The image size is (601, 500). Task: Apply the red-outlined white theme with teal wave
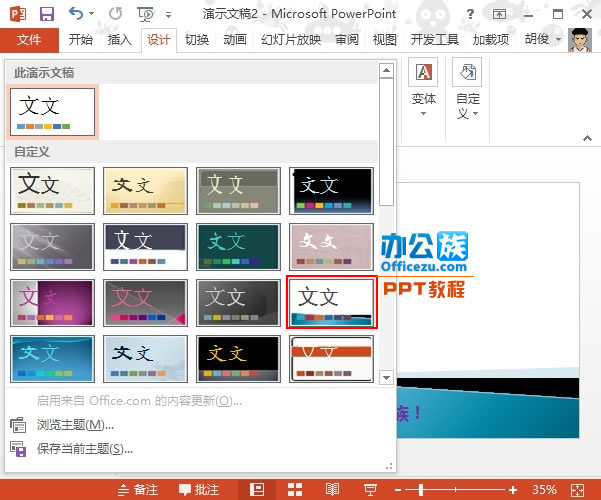pyautogui.click(x=332, y=303)
